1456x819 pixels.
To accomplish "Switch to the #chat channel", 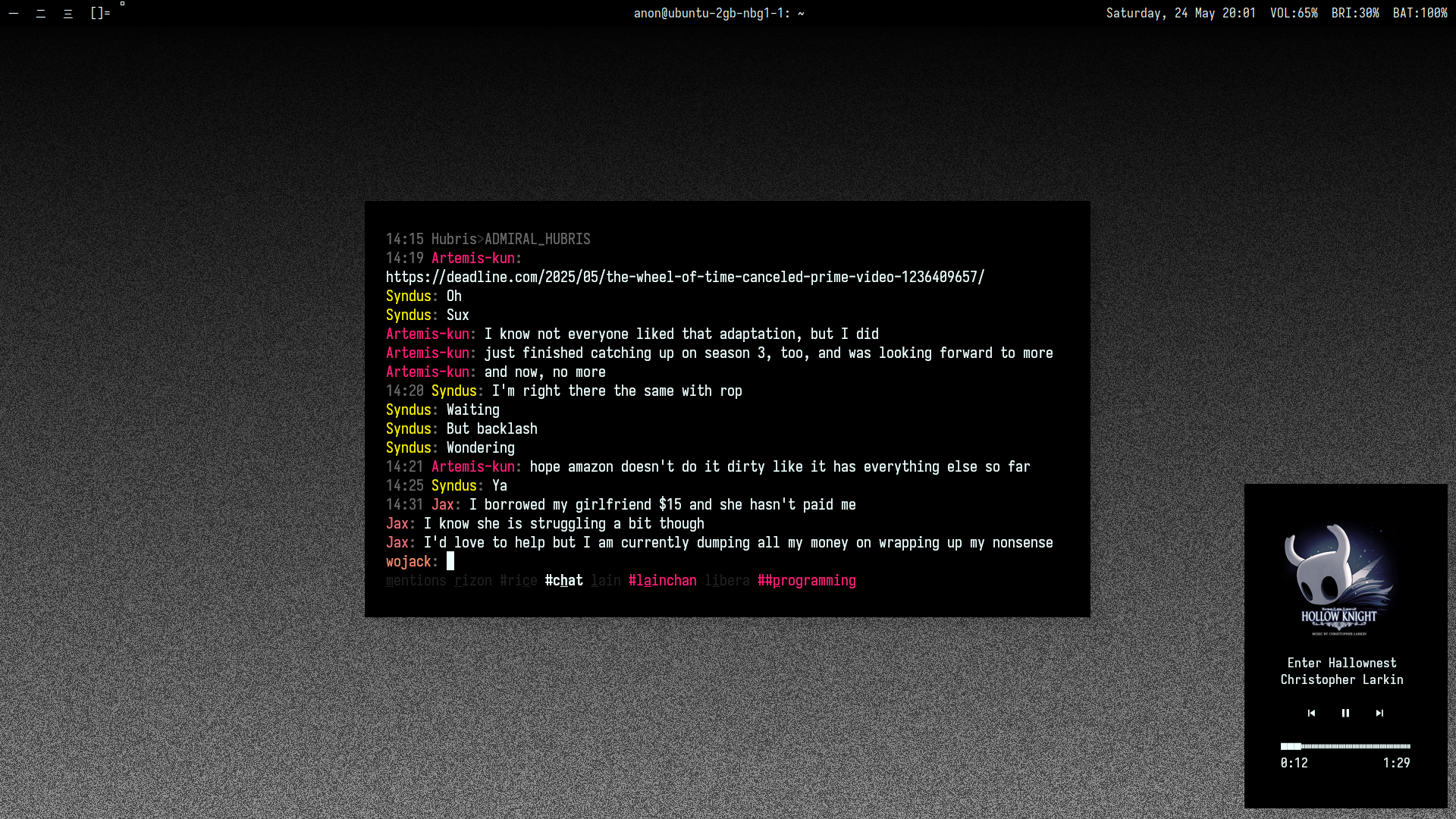I will click(x=563, y=580).
